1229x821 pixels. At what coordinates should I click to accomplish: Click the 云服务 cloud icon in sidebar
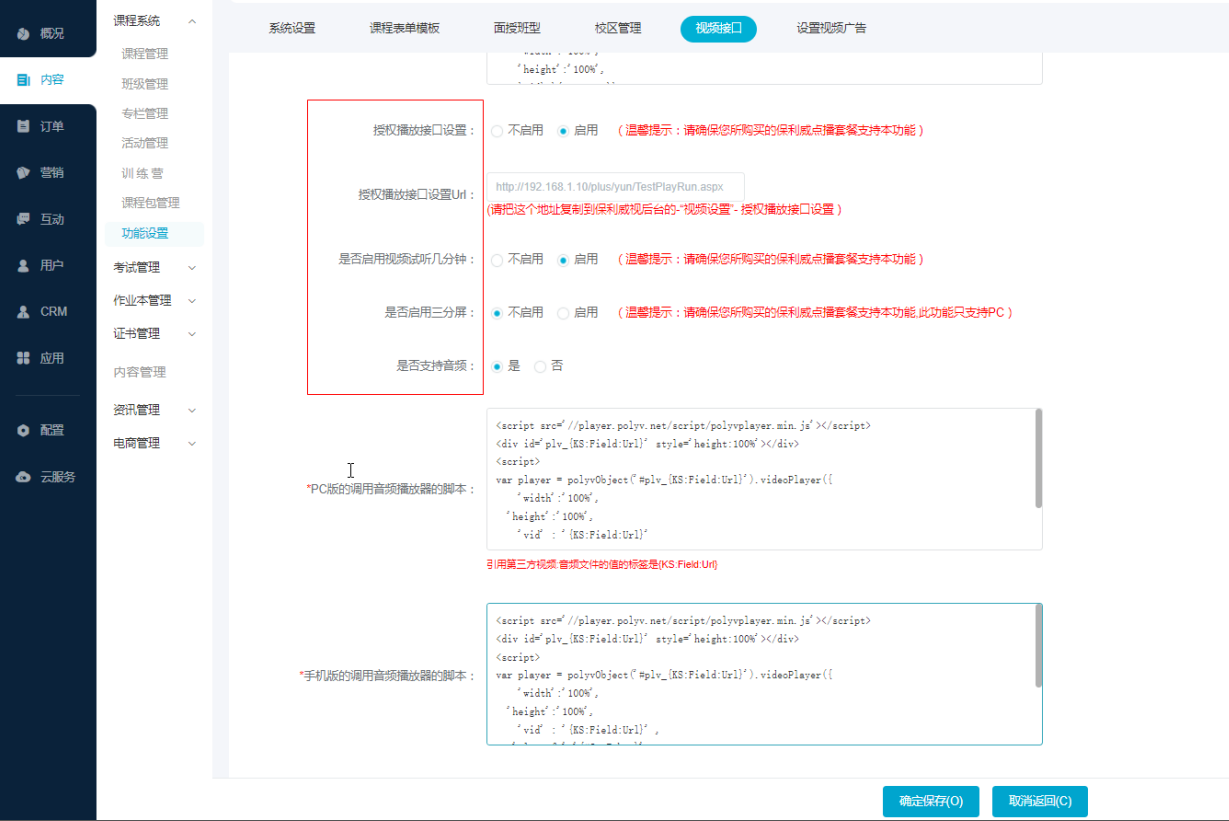click(x=24, y=477)
